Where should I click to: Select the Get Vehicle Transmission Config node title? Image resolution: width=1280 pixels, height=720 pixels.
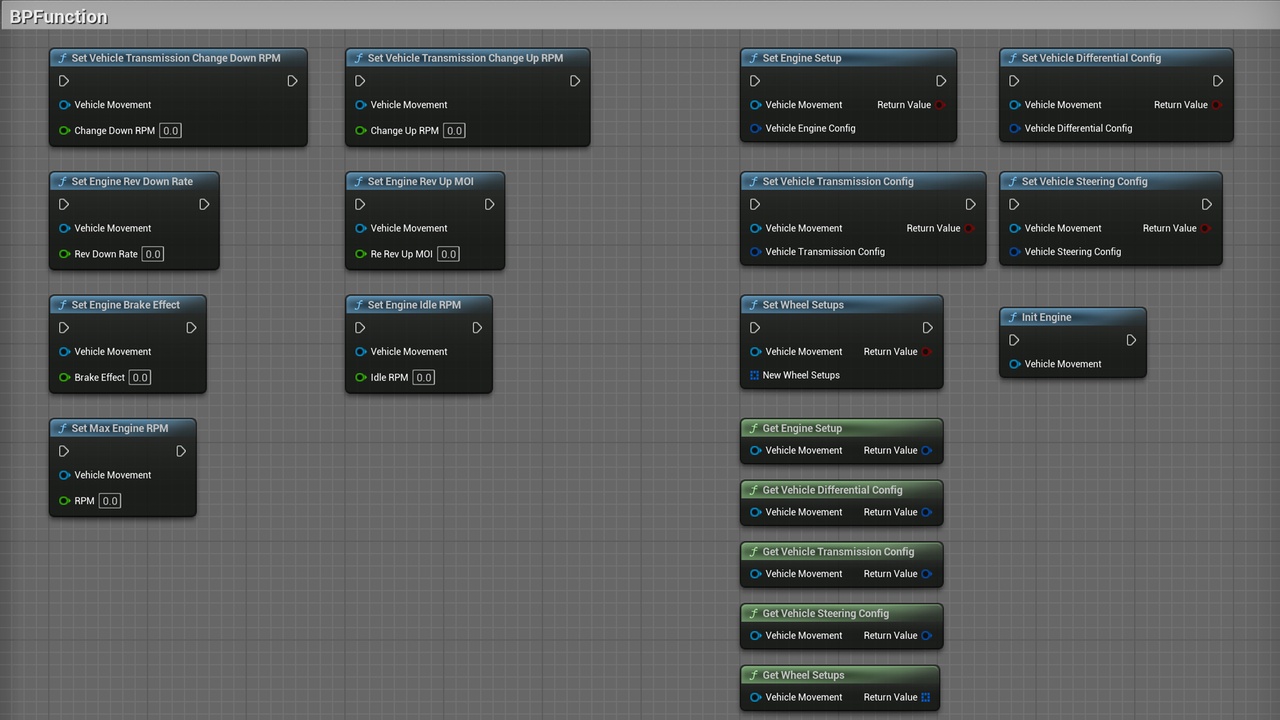838,552
